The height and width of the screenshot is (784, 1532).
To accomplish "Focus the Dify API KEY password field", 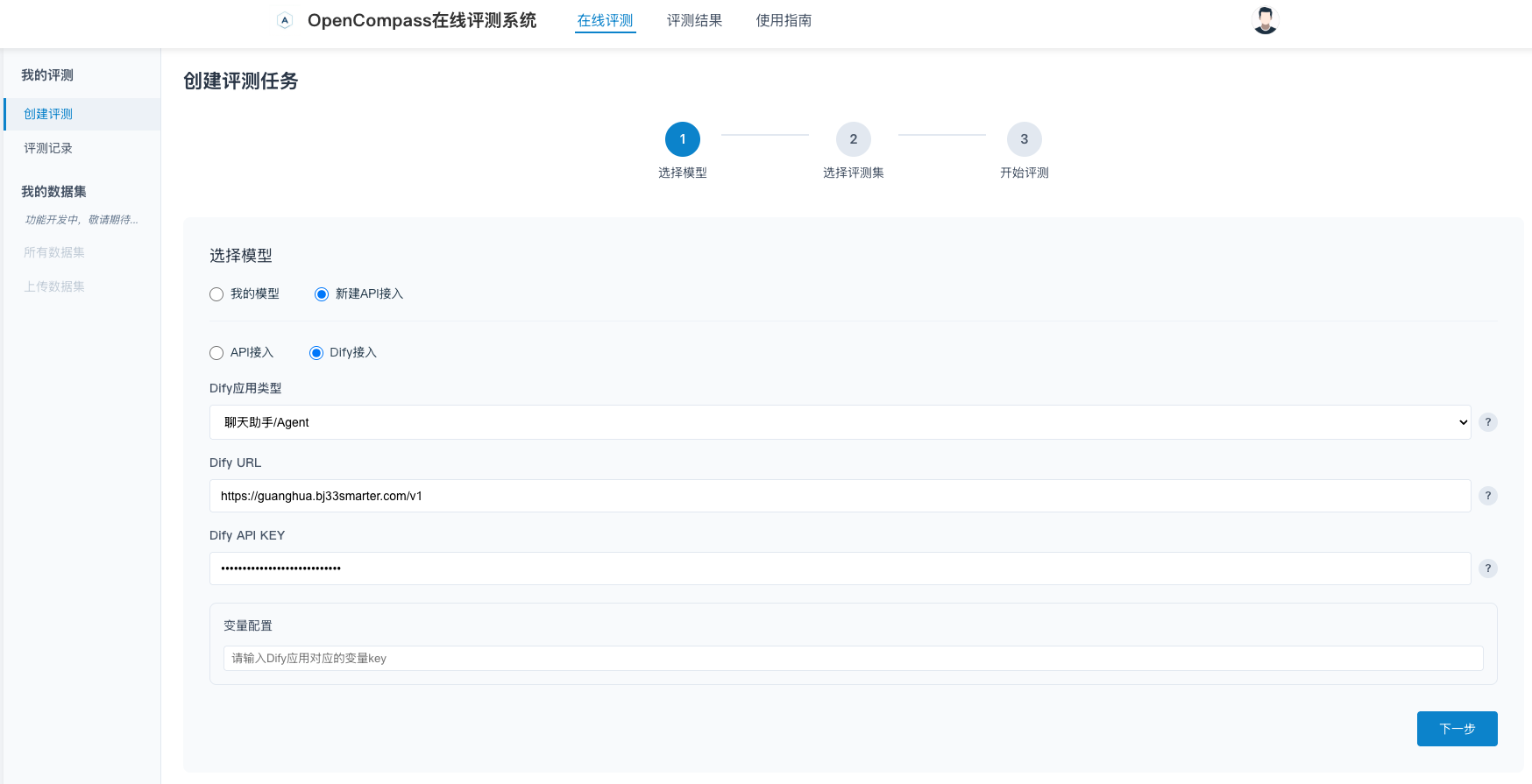I will point(840,569).
